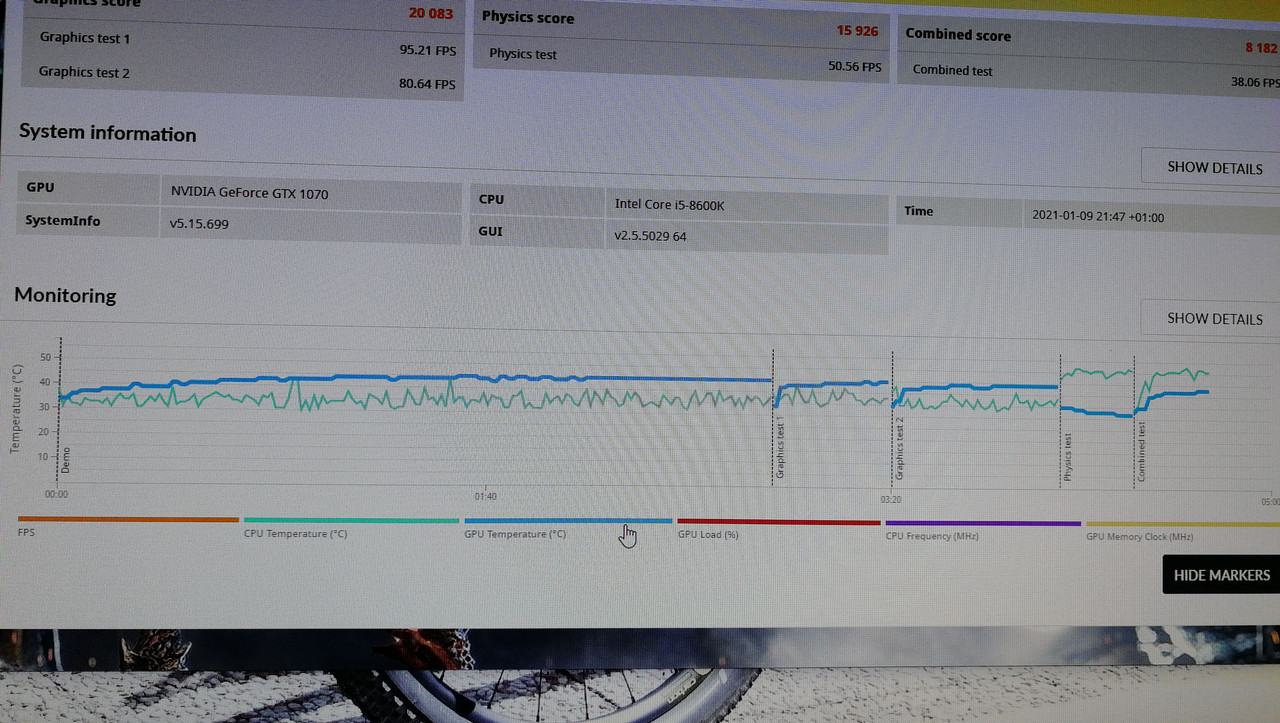Click SHOW DETAILS in System information
Image resolution: width=1280 pixels, height=723 pixels.
pos(1214,167)
